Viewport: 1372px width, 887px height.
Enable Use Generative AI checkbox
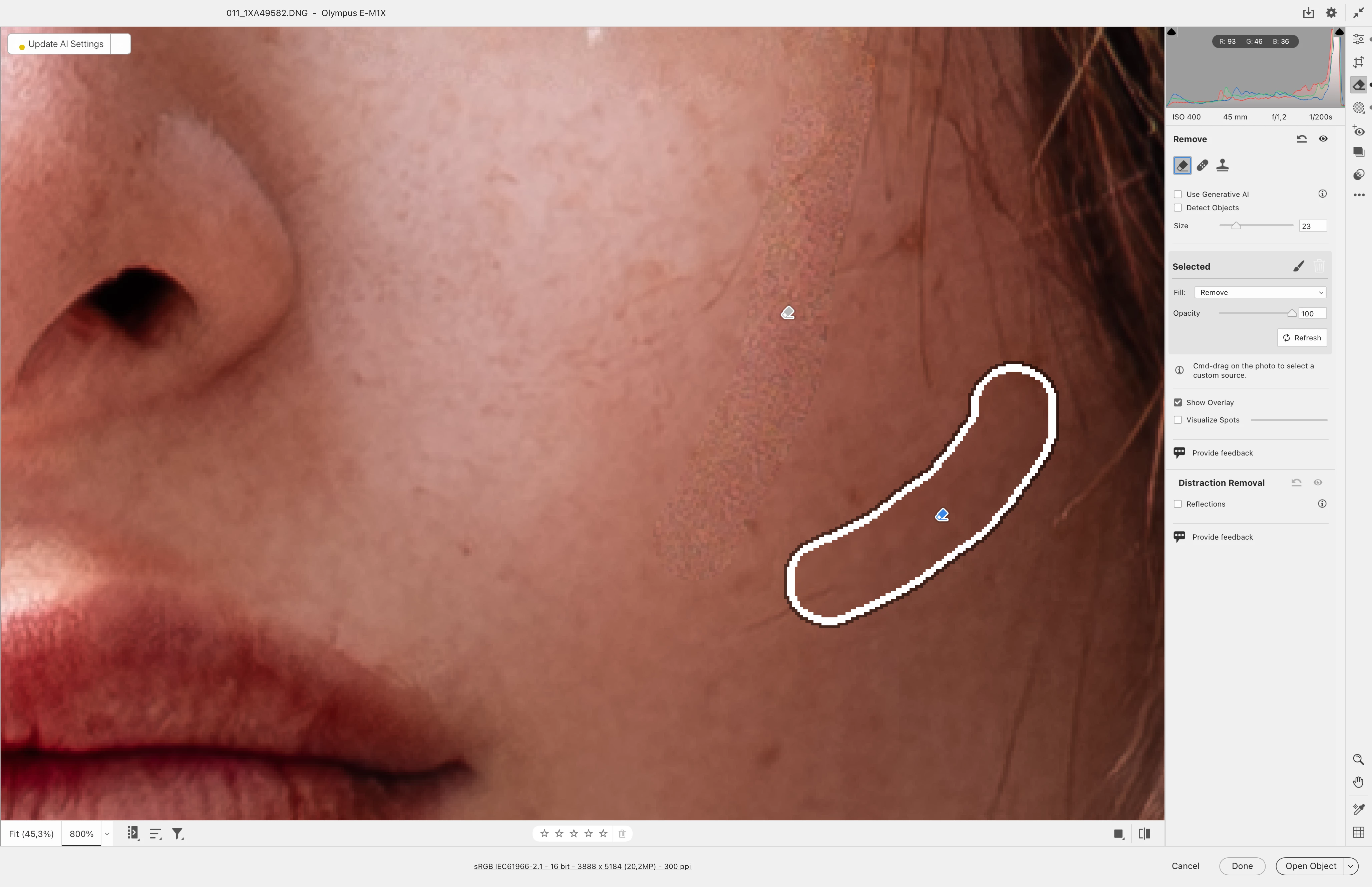pos(1178,194)
